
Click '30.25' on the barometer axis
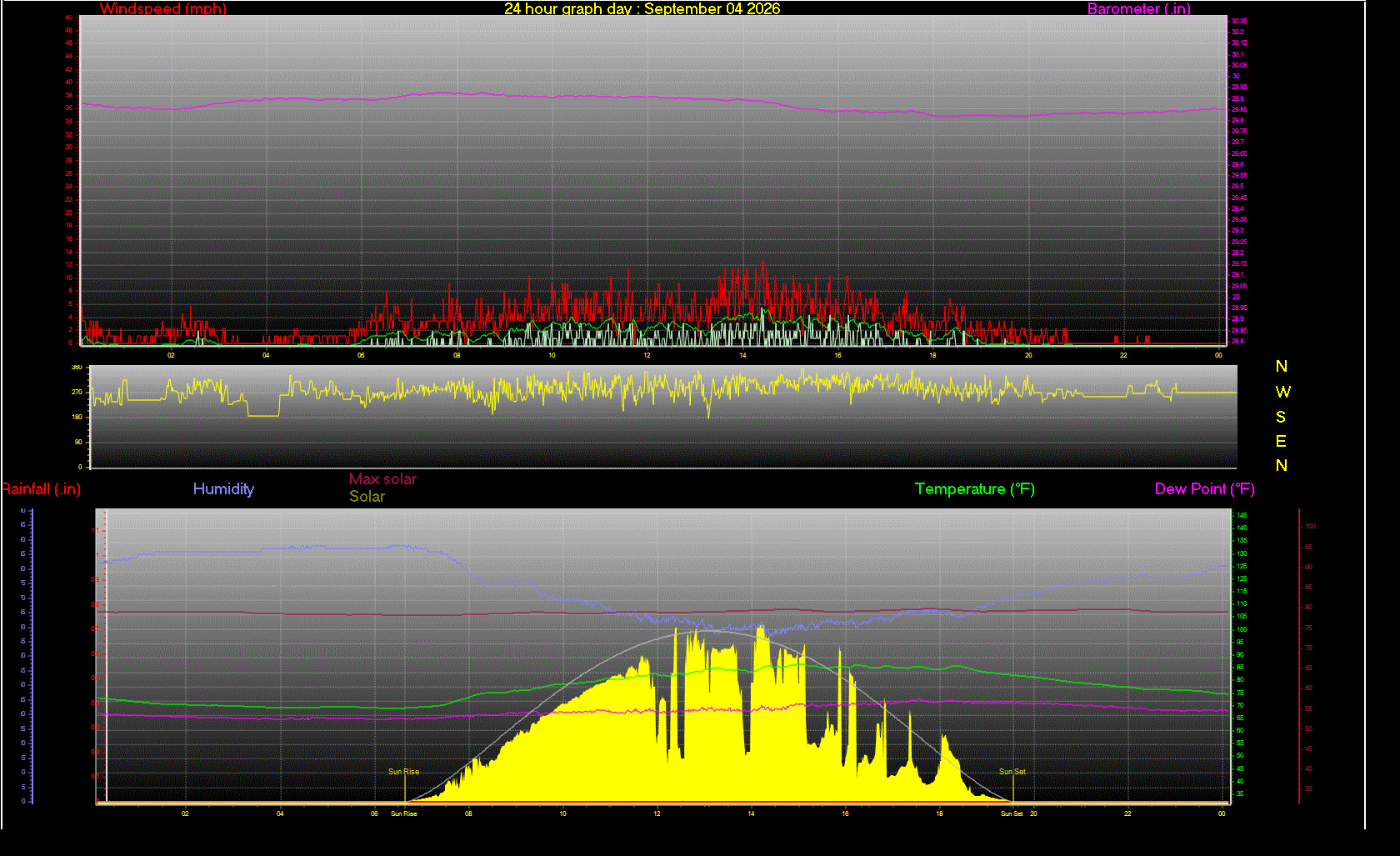(1239, 21)
